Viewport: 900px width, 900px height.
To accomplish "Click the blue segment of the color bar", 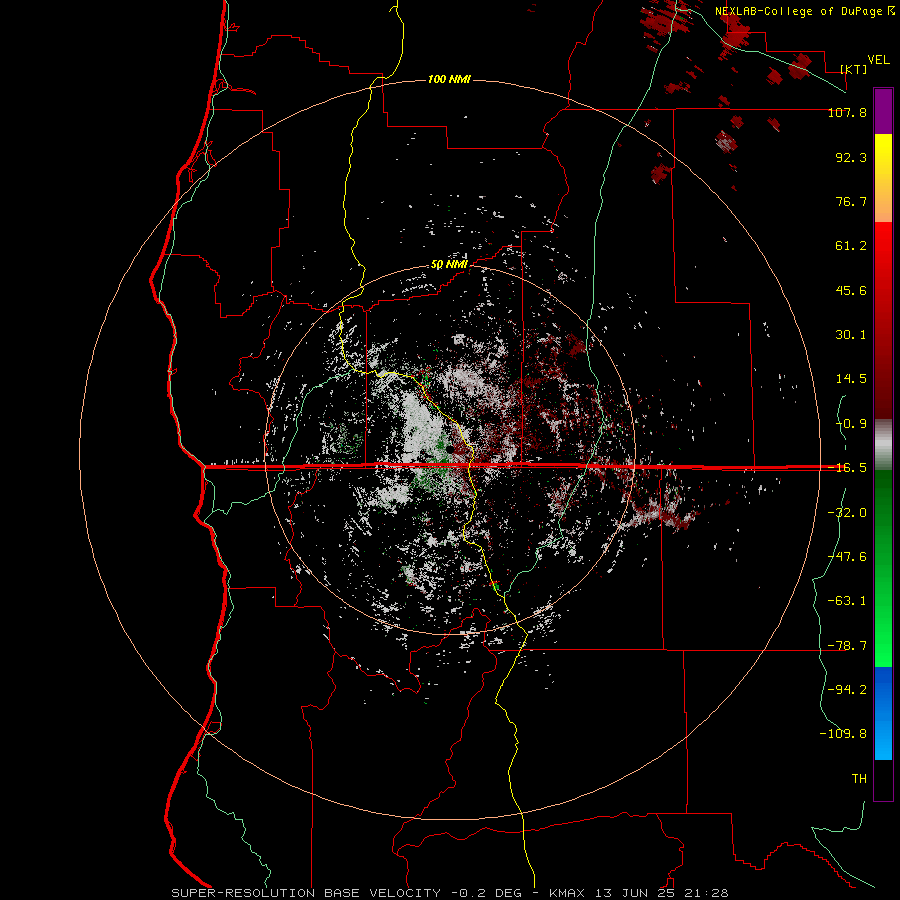I will [883, 713].
